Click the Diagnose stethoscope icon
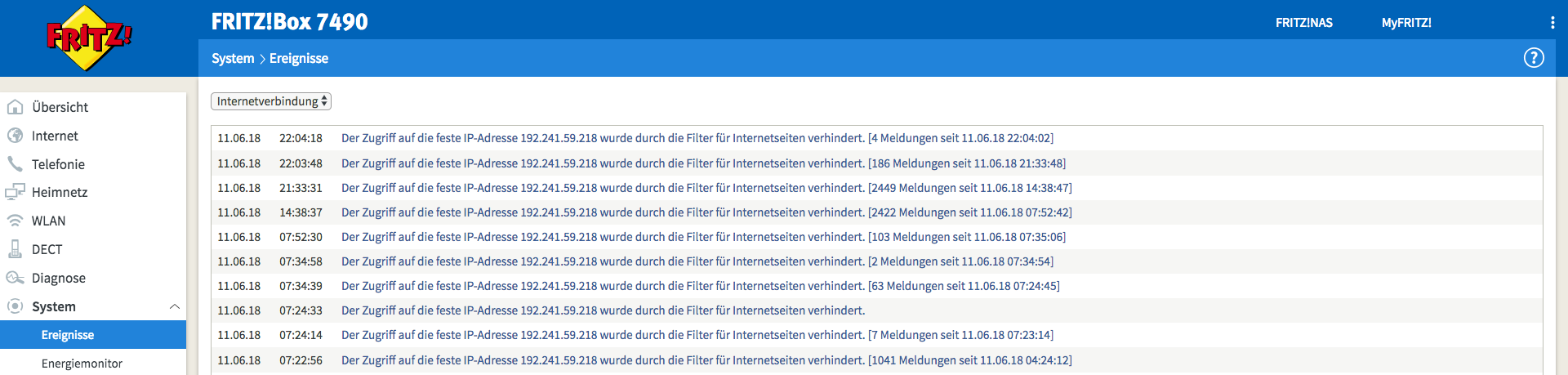 coord(15,278)
